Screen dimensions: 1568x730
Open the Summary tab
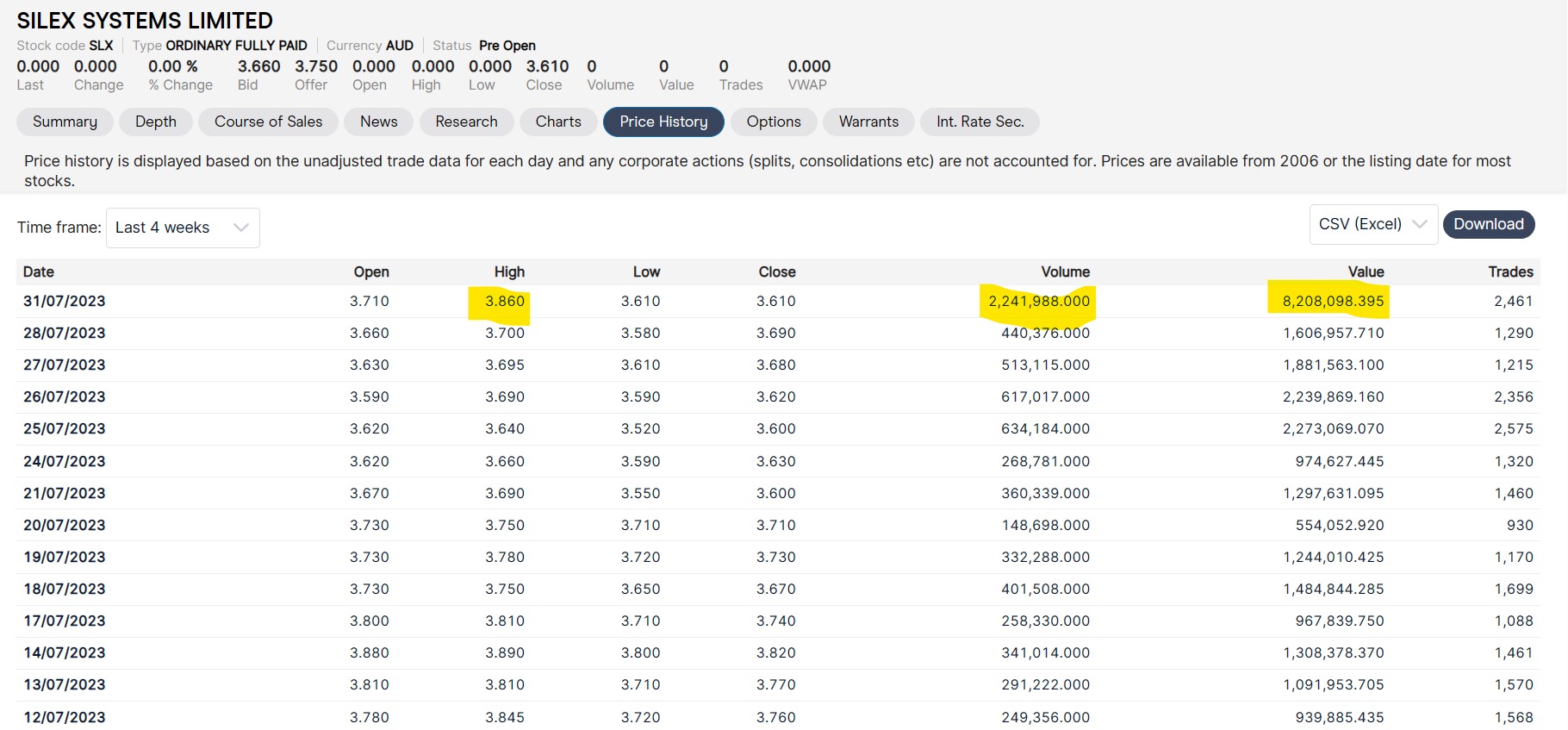[x=65, y=122]
